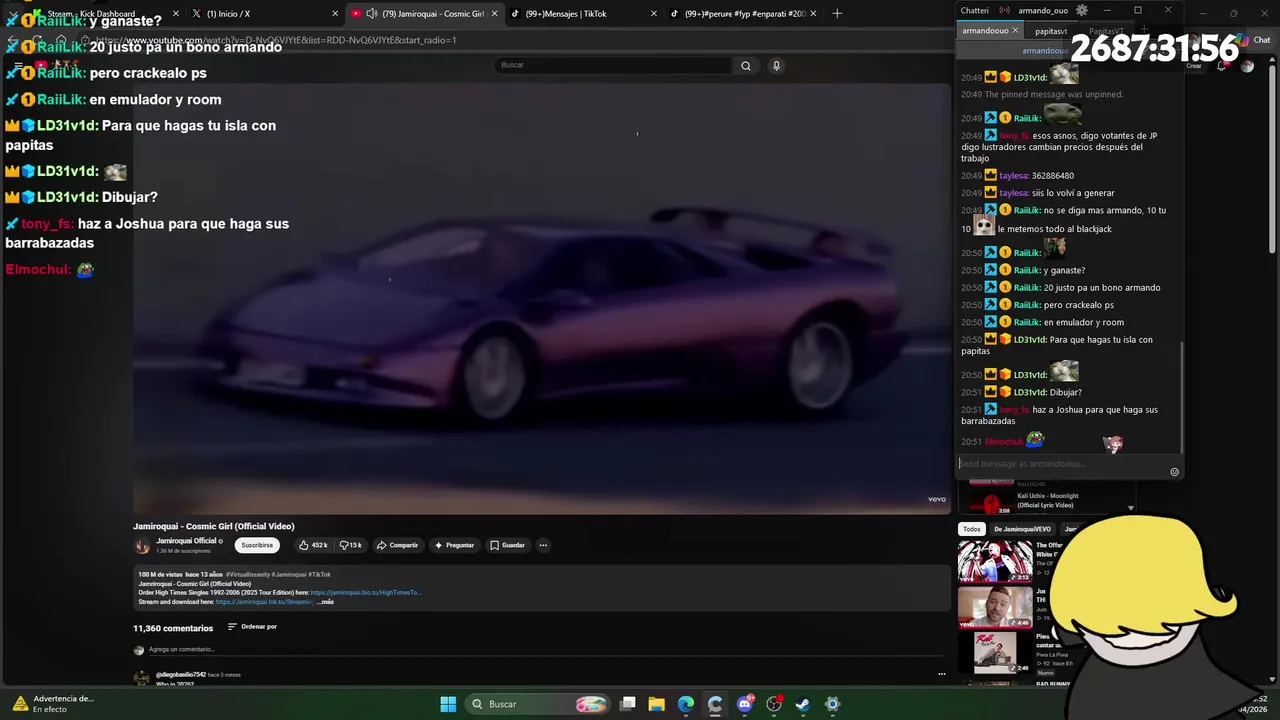Type in Chatterino send message field
Viewport: 1280px width, 720px height.
click(x=1062, y=464)
